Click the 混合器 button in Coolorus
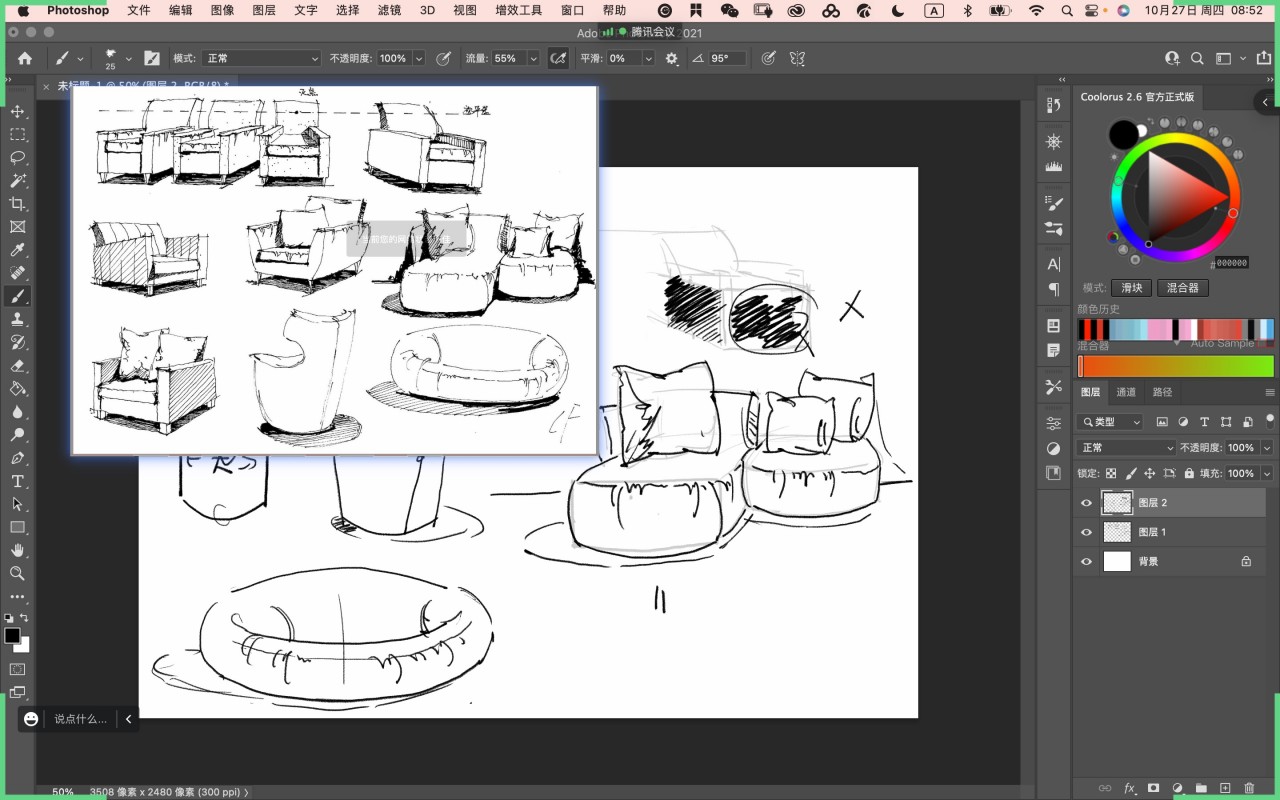This screenshot has height=800, width=1280. [1182, 288]
